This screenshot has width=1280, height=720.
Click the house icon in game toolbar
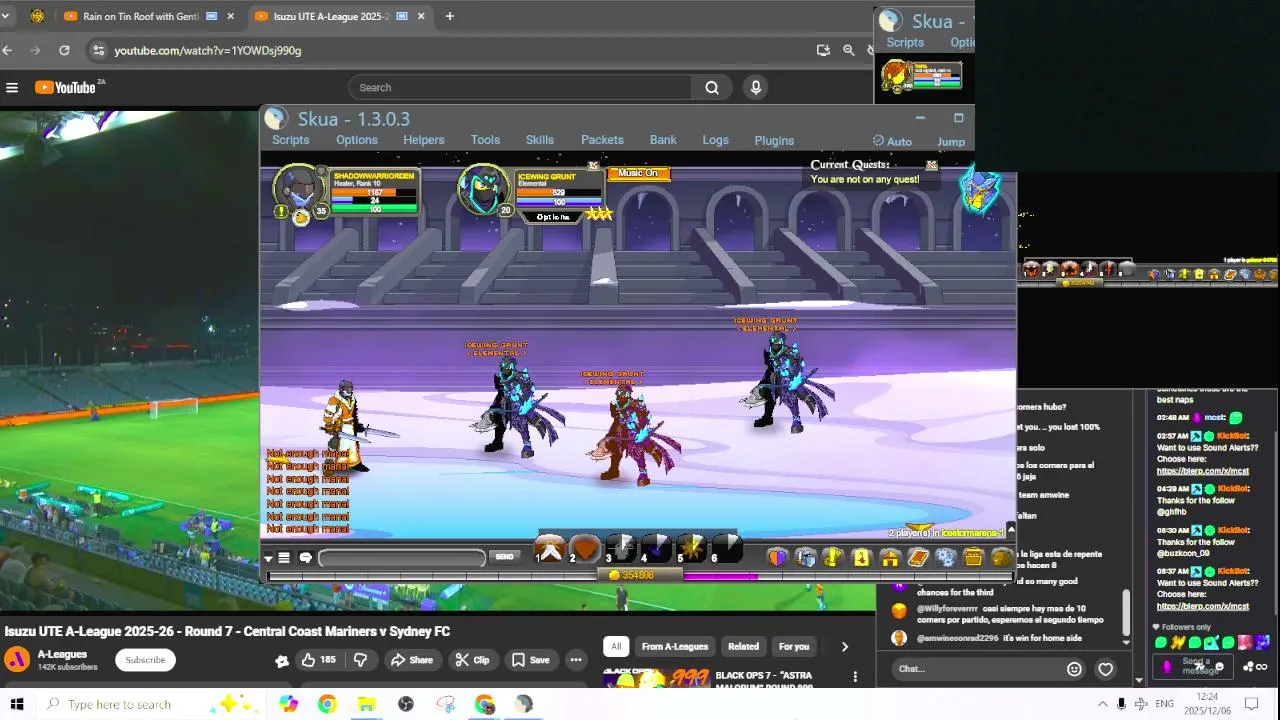pyautogui.click(x=890, y=557)
